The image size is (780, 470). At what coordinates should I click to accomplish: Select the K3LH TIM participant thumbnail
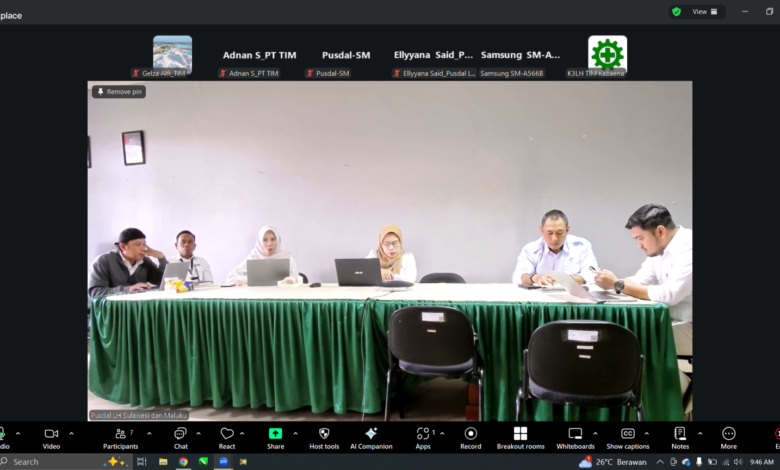pos(607,54)
